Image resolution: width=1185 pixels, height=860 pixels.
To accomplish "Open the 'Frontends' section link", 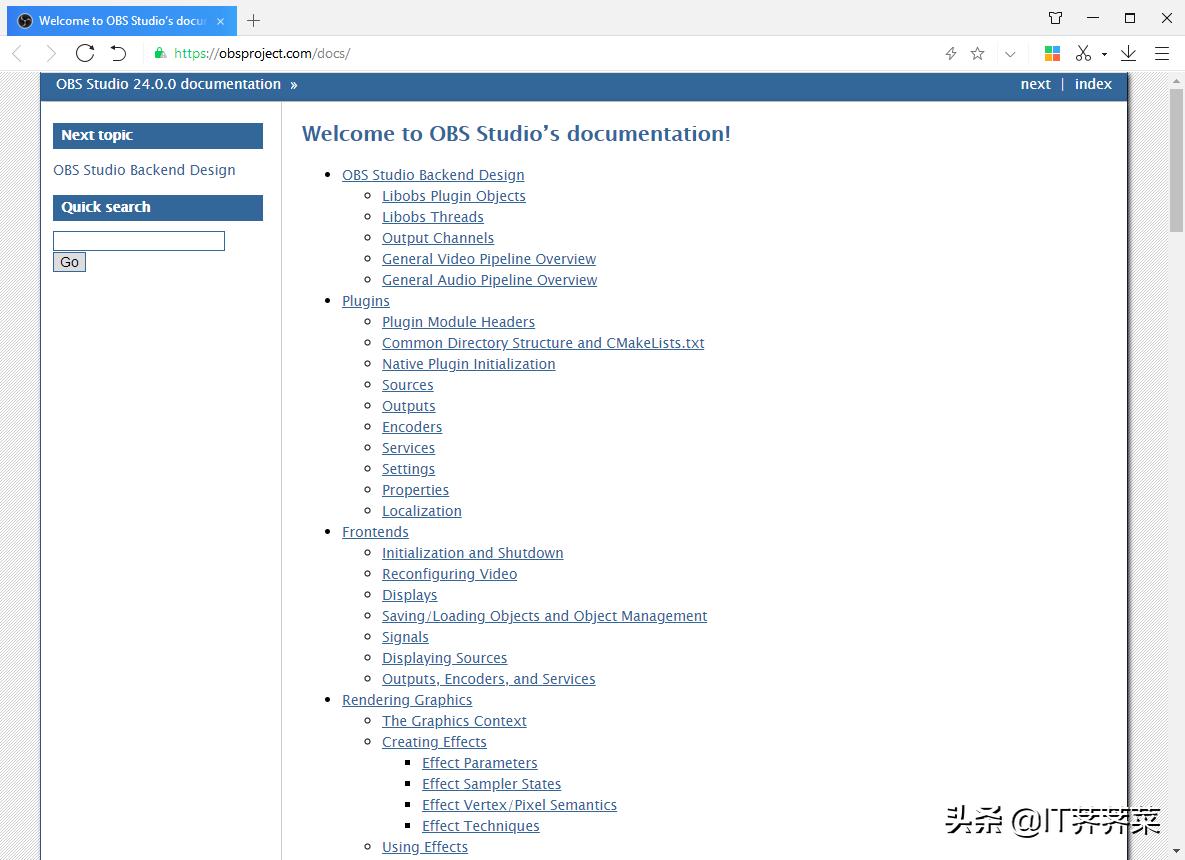I will point(375,532).
